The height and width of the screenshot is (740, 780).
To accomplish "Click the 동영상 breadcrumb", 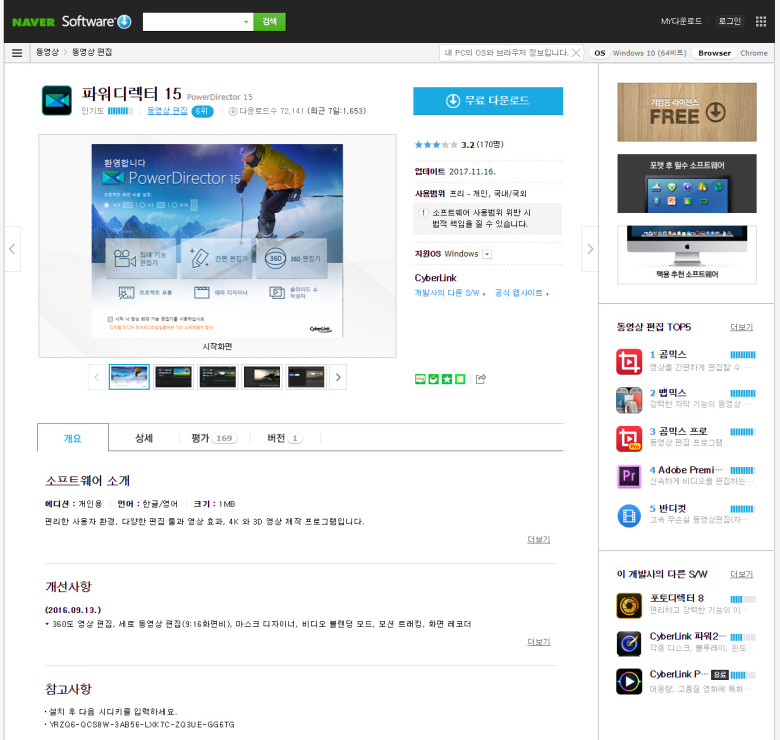I will click(x=47, y=52).
